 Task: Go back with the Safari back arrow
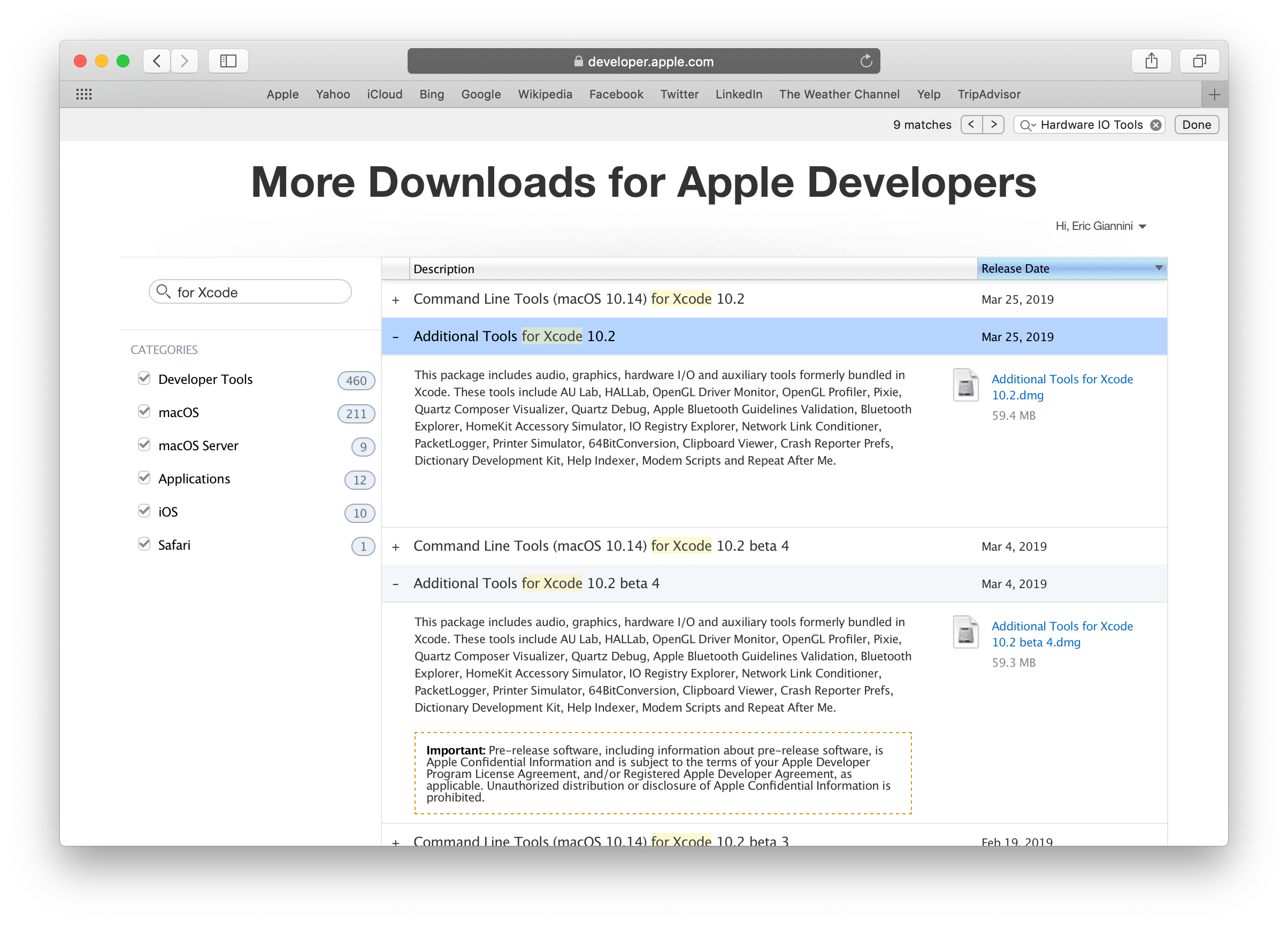(157, 61)
